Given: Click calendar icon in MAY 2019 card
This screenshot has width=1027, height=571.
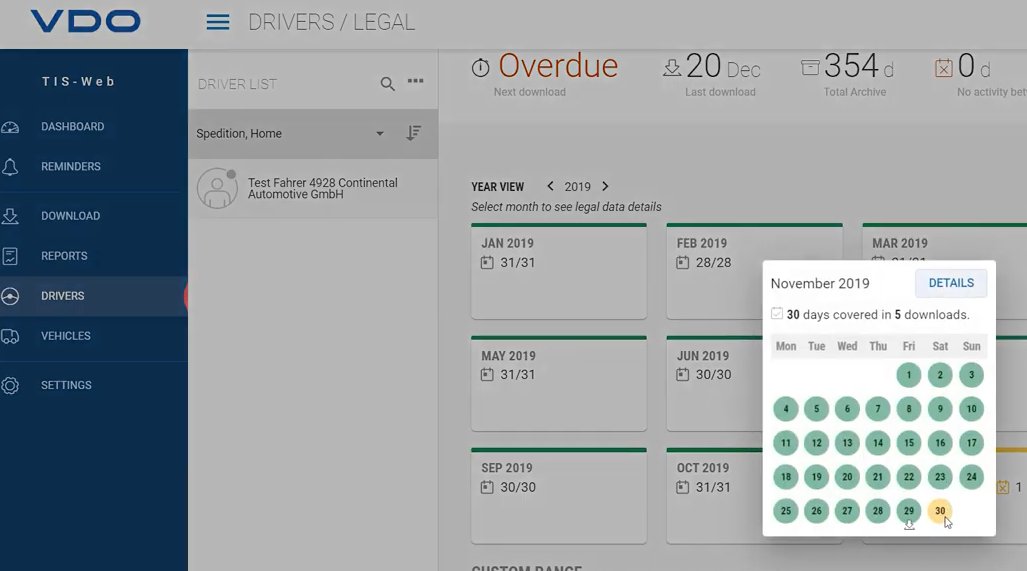Looking at the screenshot, I should click(x=487, y=375).
